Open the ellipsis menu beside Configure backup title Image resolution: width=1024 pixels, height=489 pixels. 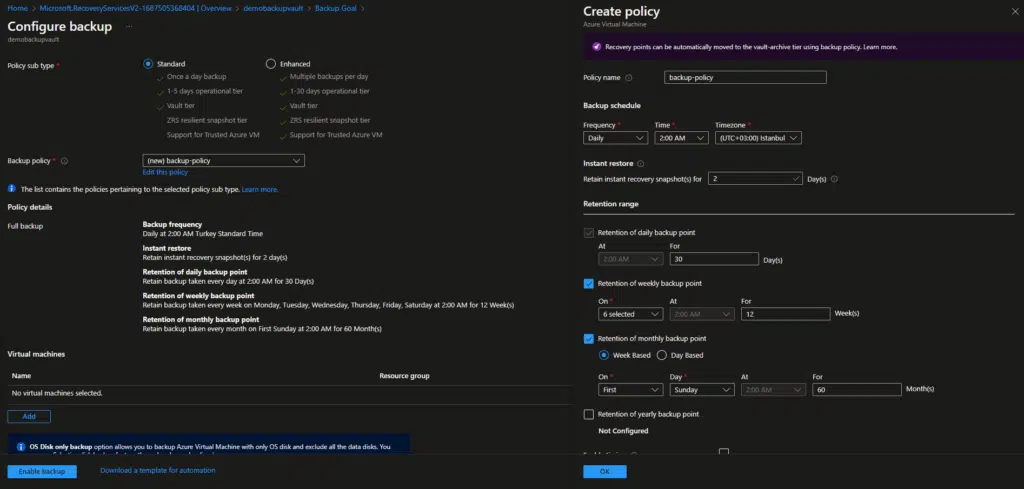click(129, 27)
